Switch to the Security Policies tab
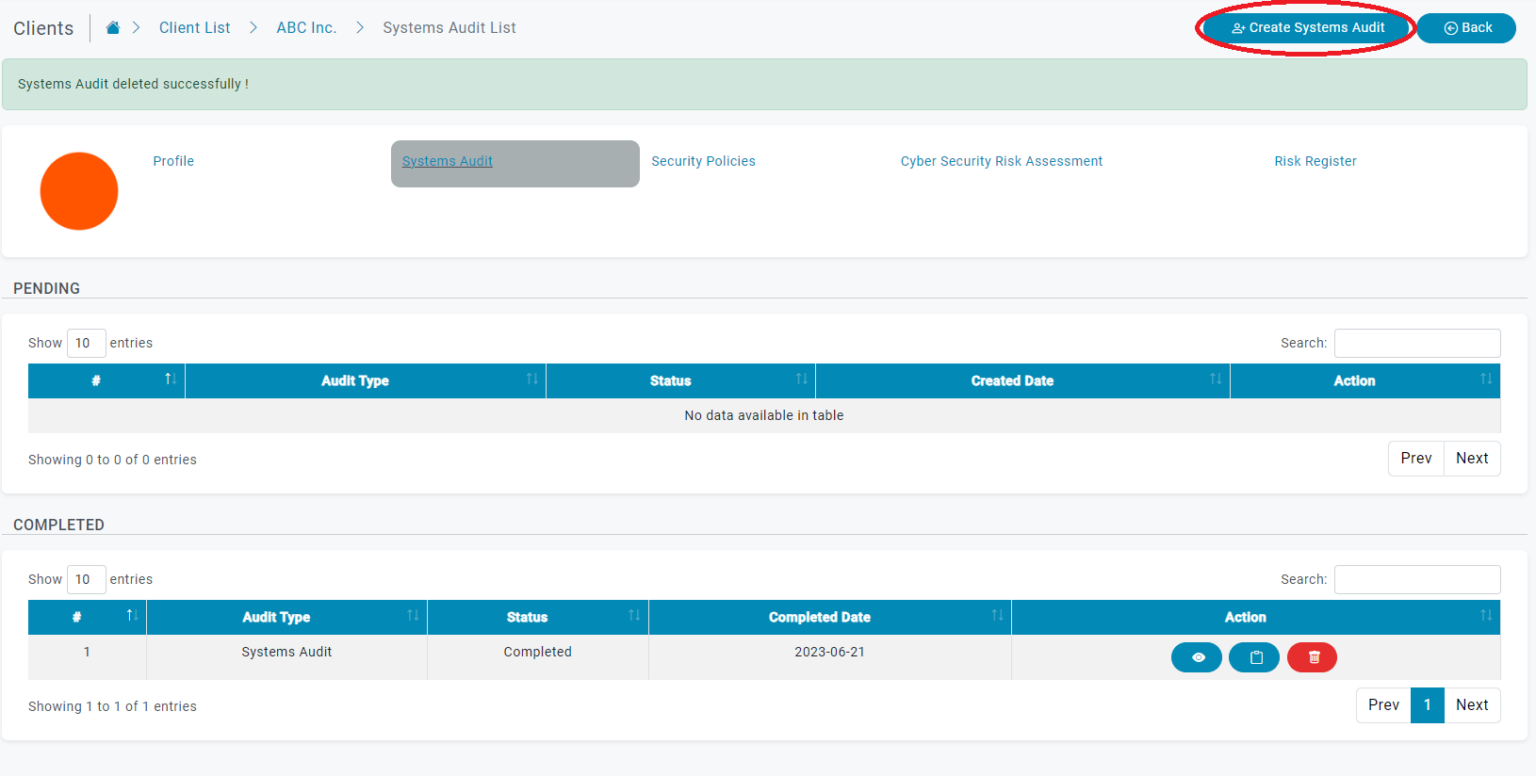This screenshot has height=776, width=1536. [703, 161]
